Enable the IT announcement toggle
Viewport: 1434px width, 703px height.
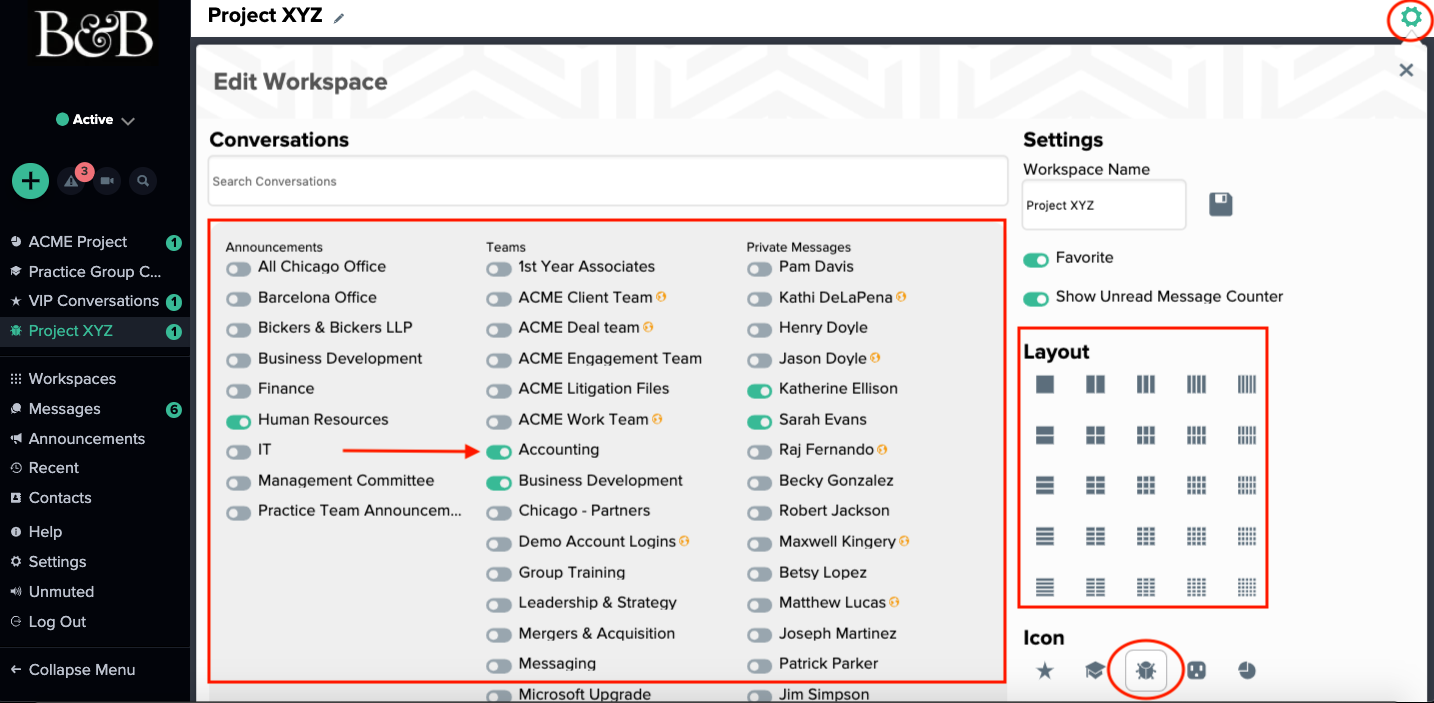click(238, 452)
